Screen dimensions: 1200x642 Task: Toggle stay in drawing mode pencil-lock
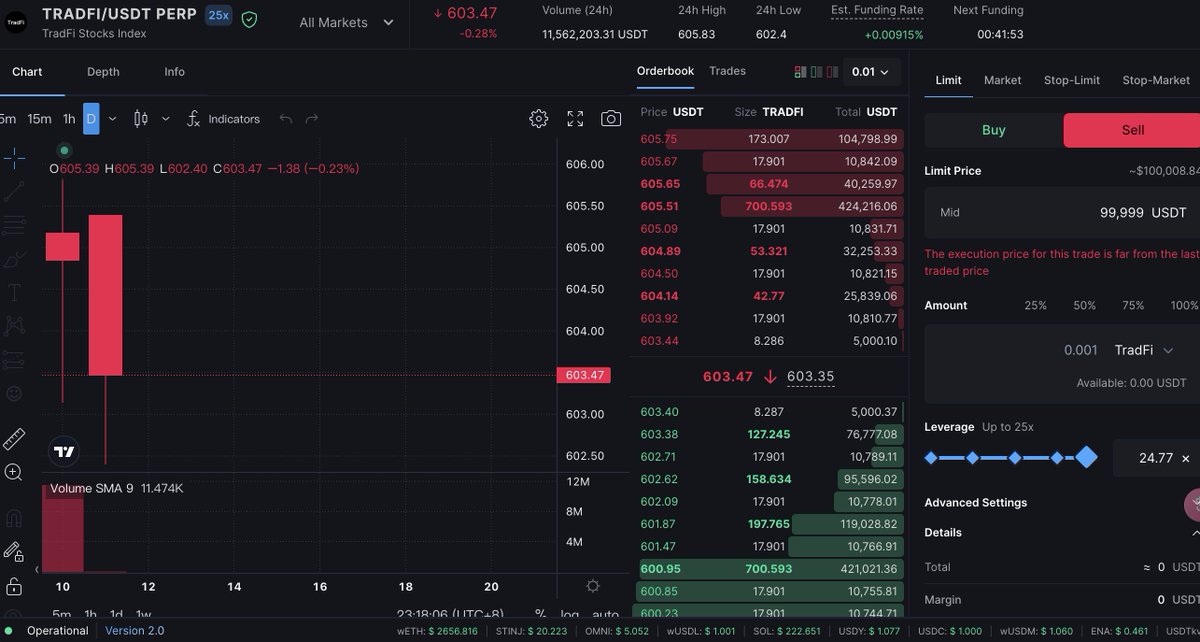tap(14, 552)
